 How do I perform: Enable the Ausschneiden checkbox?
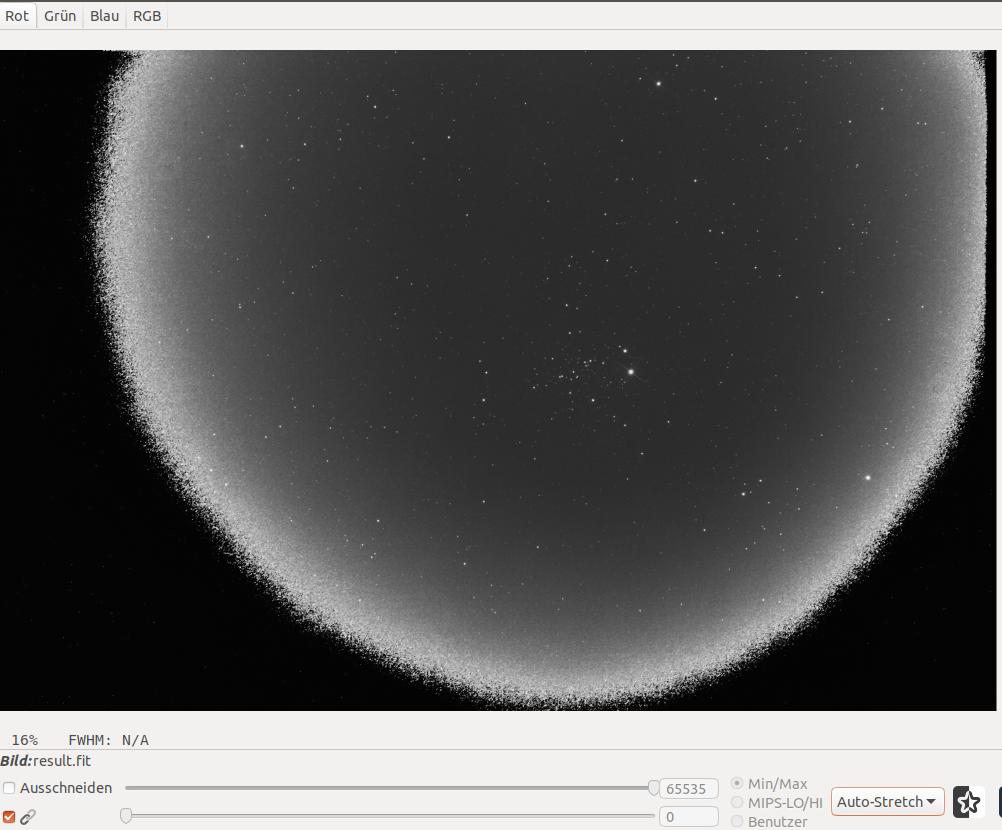pyautogui.click(x=9, y=788)
